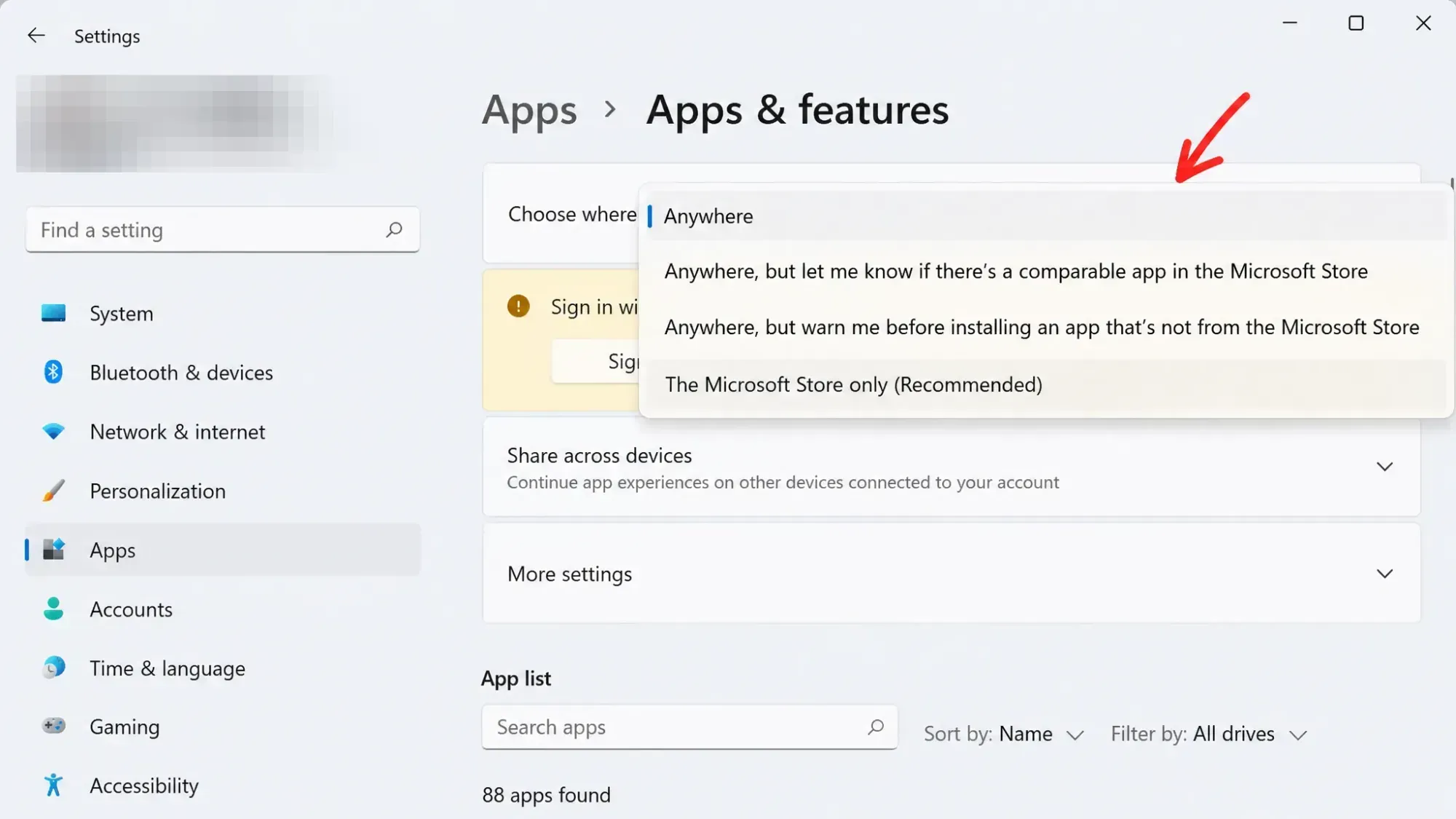Click the 88 apps found text
Image resolution: width=1456 pixels, height=819 pixels.
point(546,795)
